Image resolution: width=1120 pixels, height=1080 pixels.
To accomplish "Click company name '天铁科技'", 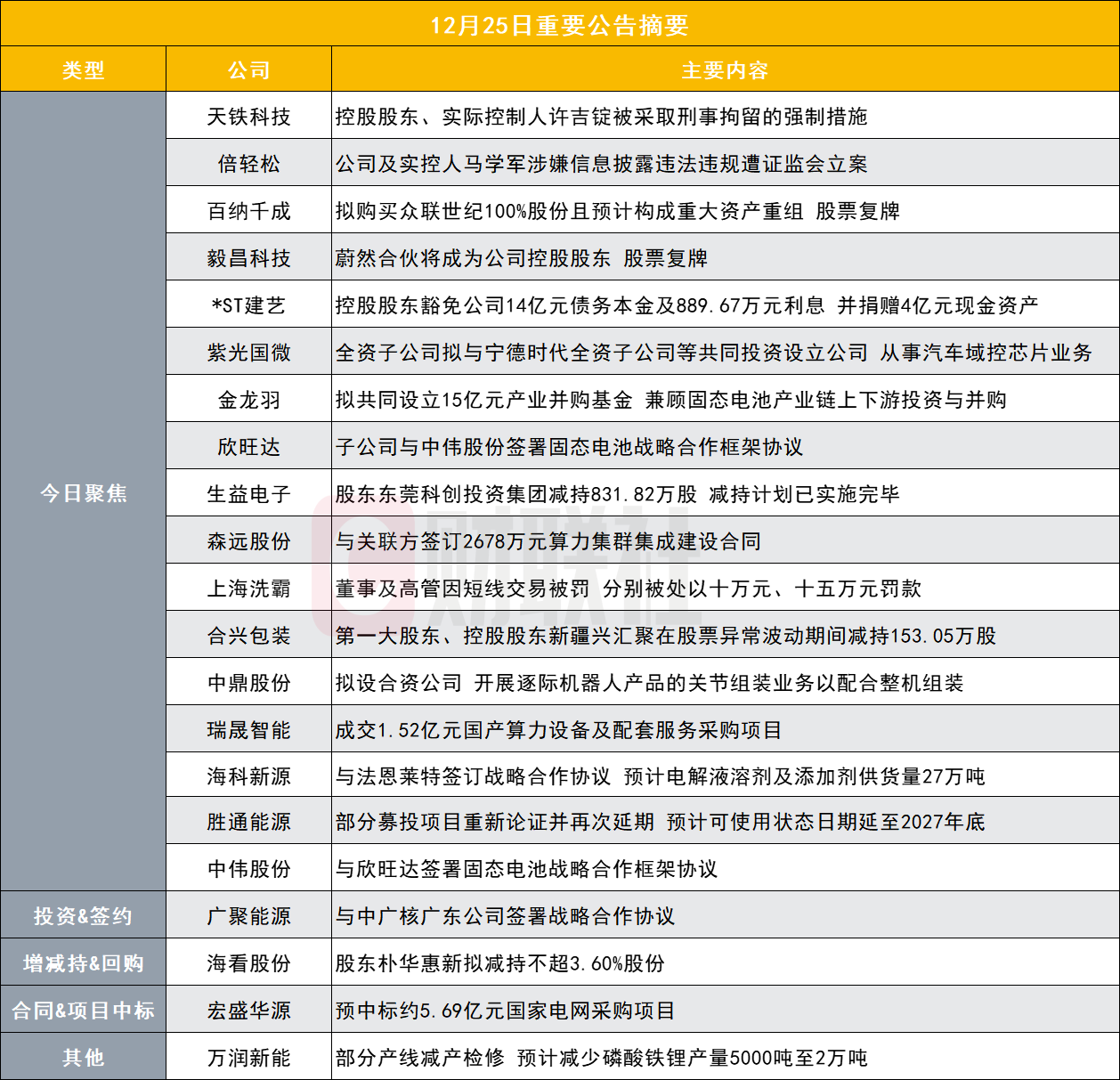I will (x=248, y=117).
